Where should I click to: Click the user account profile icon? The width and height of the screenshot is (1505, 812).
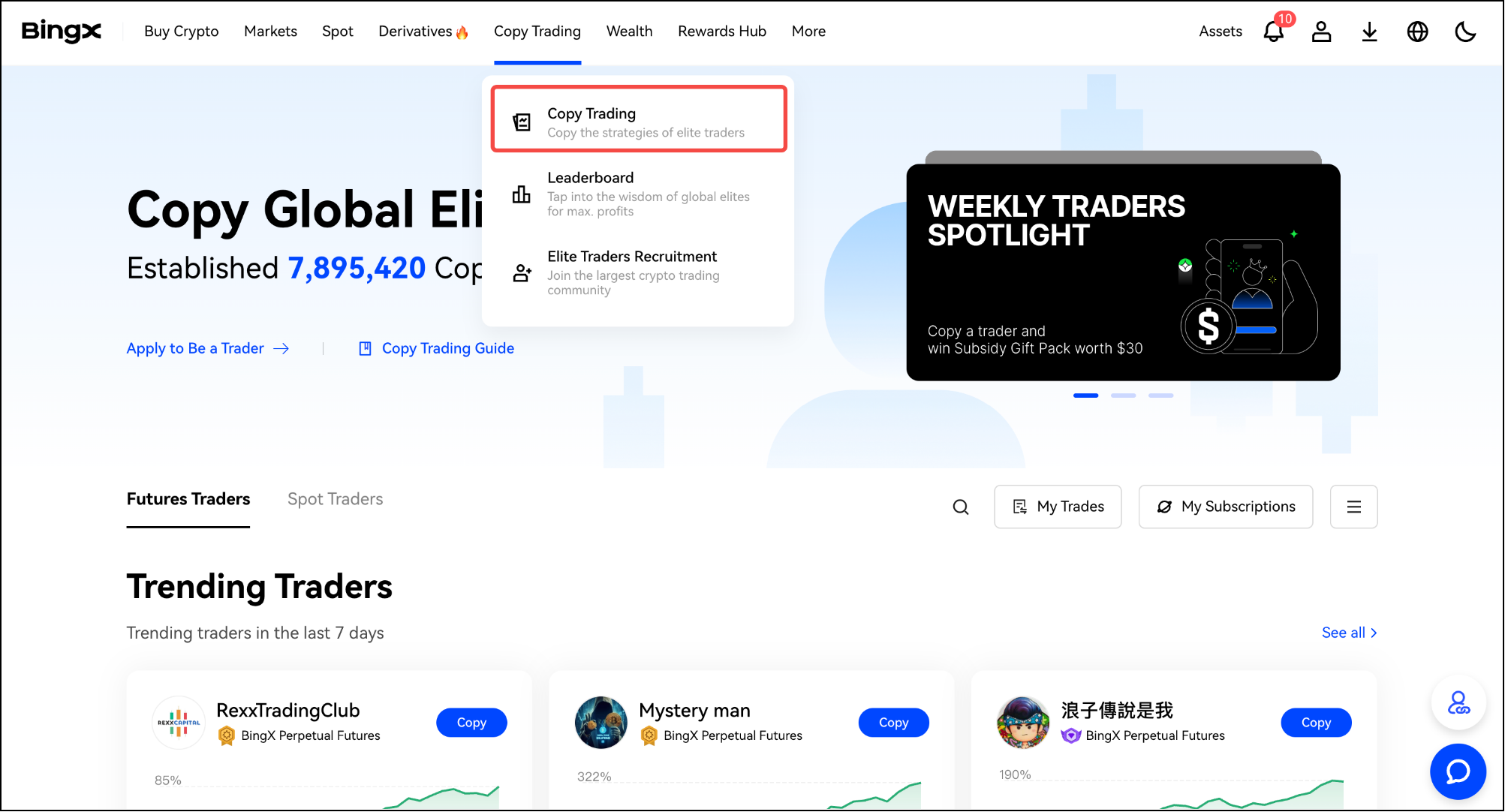coord(1321,31)
